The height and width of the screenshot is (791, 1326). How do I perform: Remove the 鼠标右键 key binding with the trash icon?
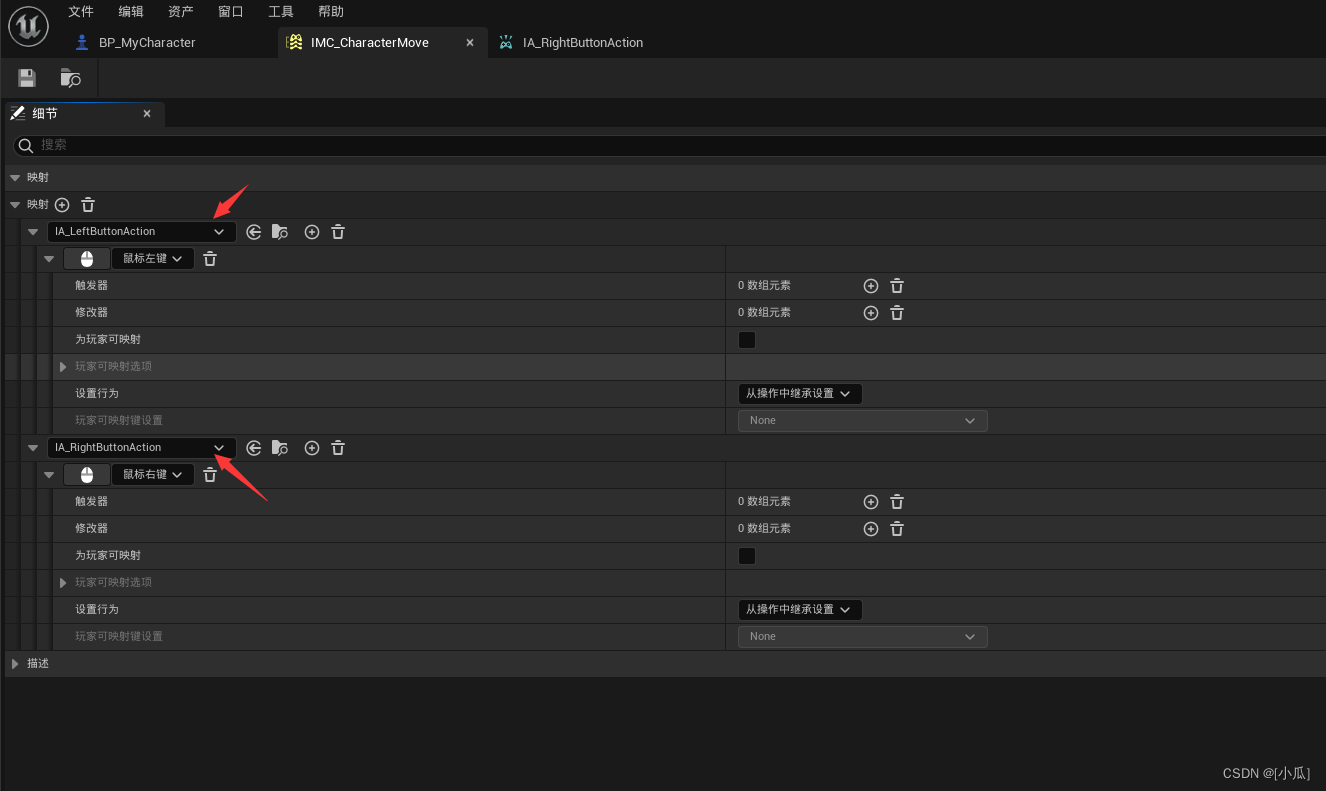pyautogui.click(x=210, y=475)
